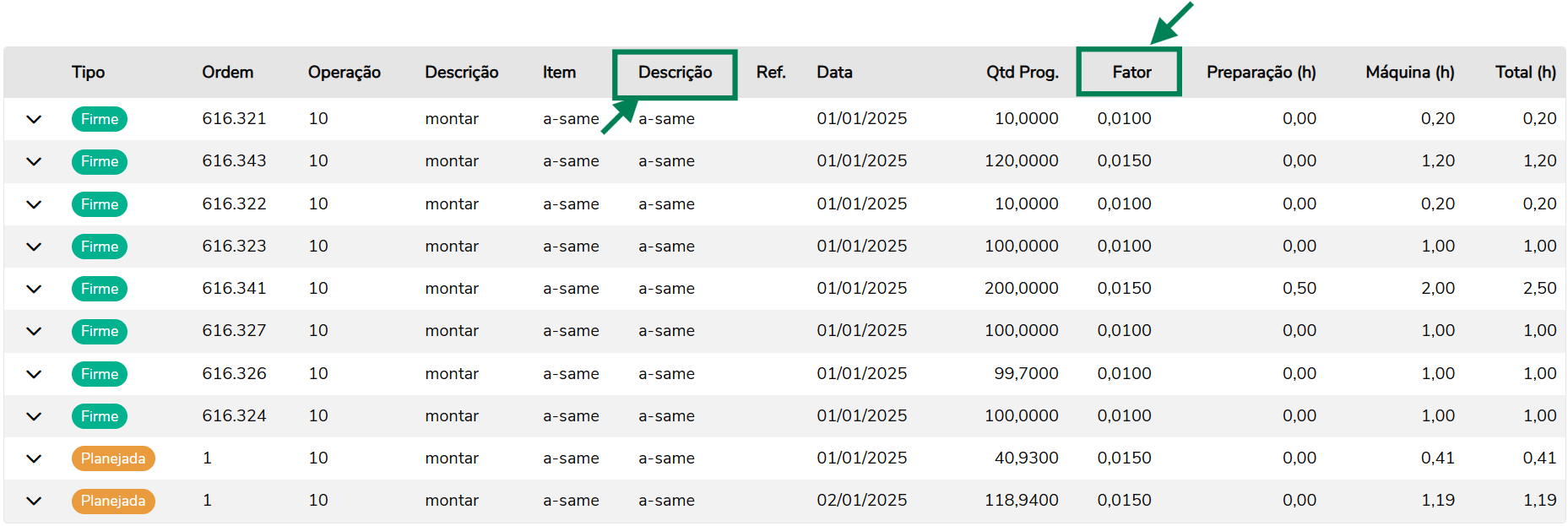
Task: Click the Total (h) column header
Action: point(1525,73)
